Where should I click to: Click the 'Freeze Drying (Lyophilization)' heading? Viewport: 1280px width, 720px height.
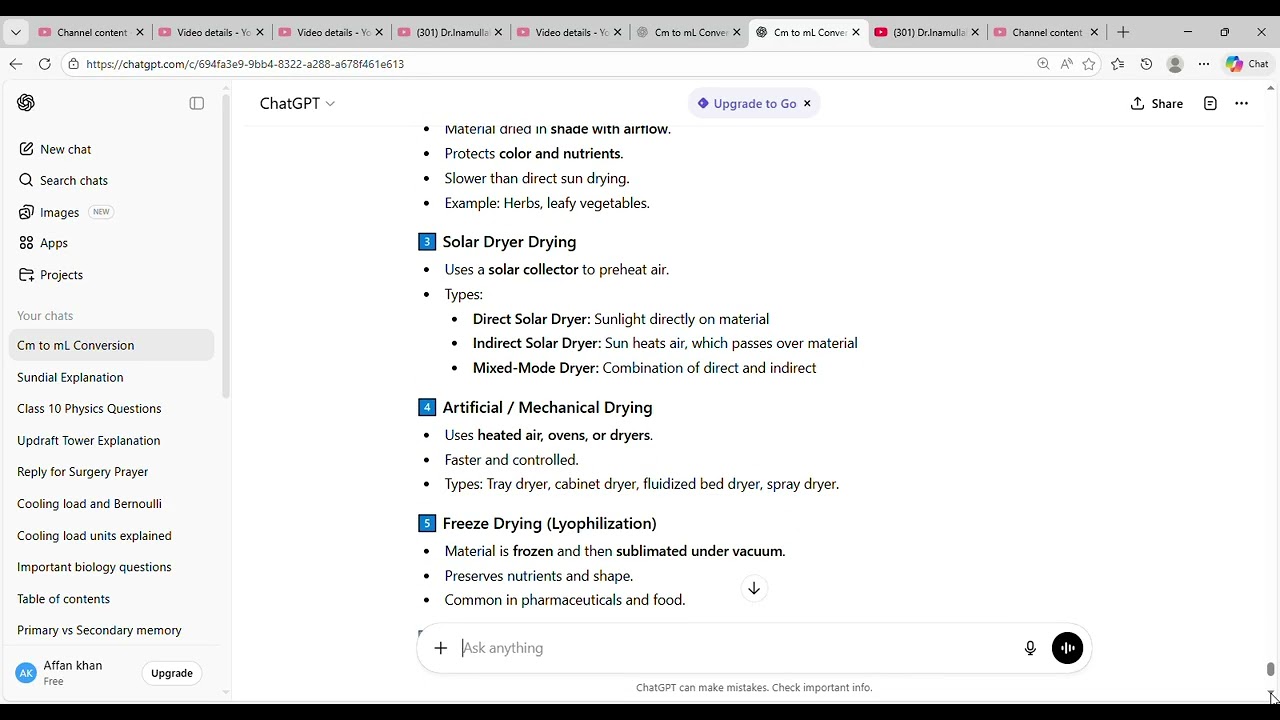549,523
